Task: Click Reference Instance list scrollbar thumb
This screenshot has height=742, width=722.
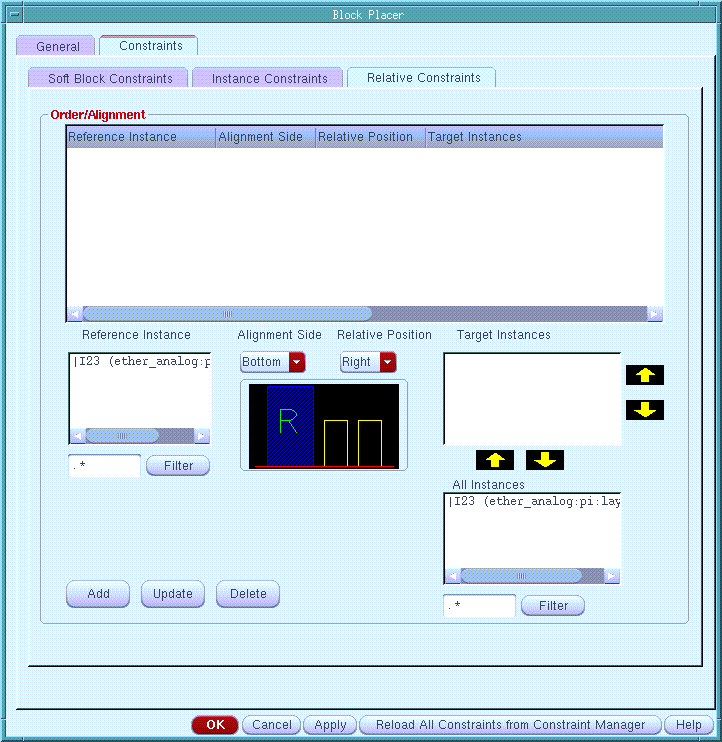Action: [122, 436]
